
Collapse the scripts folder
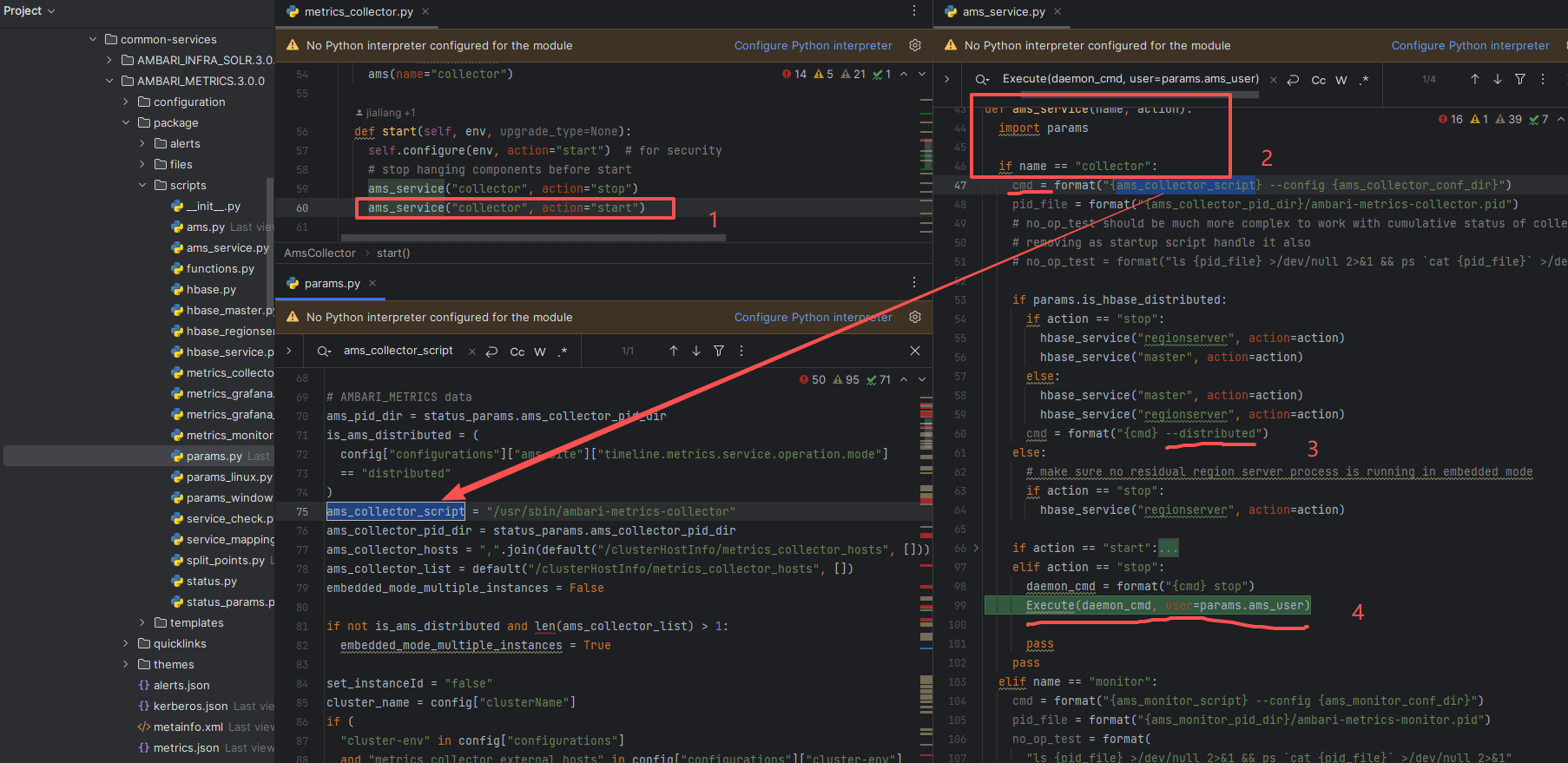click(142, 185)
